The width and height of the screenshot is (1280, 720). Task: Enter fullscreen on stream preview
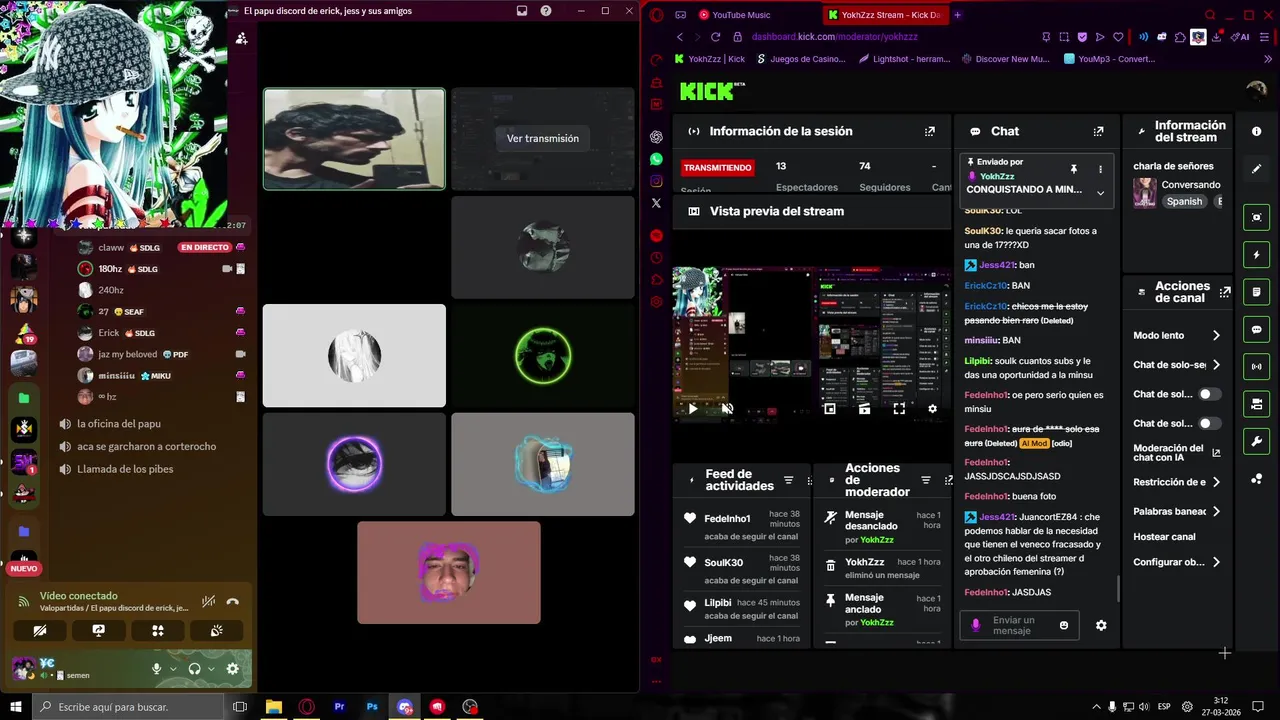(x=899, y=408)
